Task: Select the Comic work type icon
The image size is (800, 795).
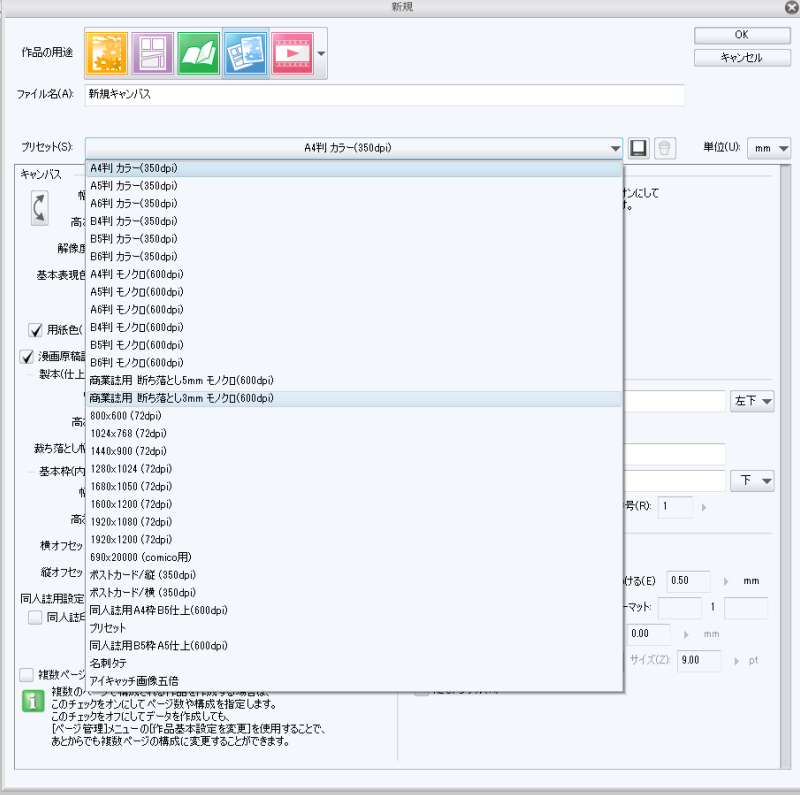Action: [152, 53]
